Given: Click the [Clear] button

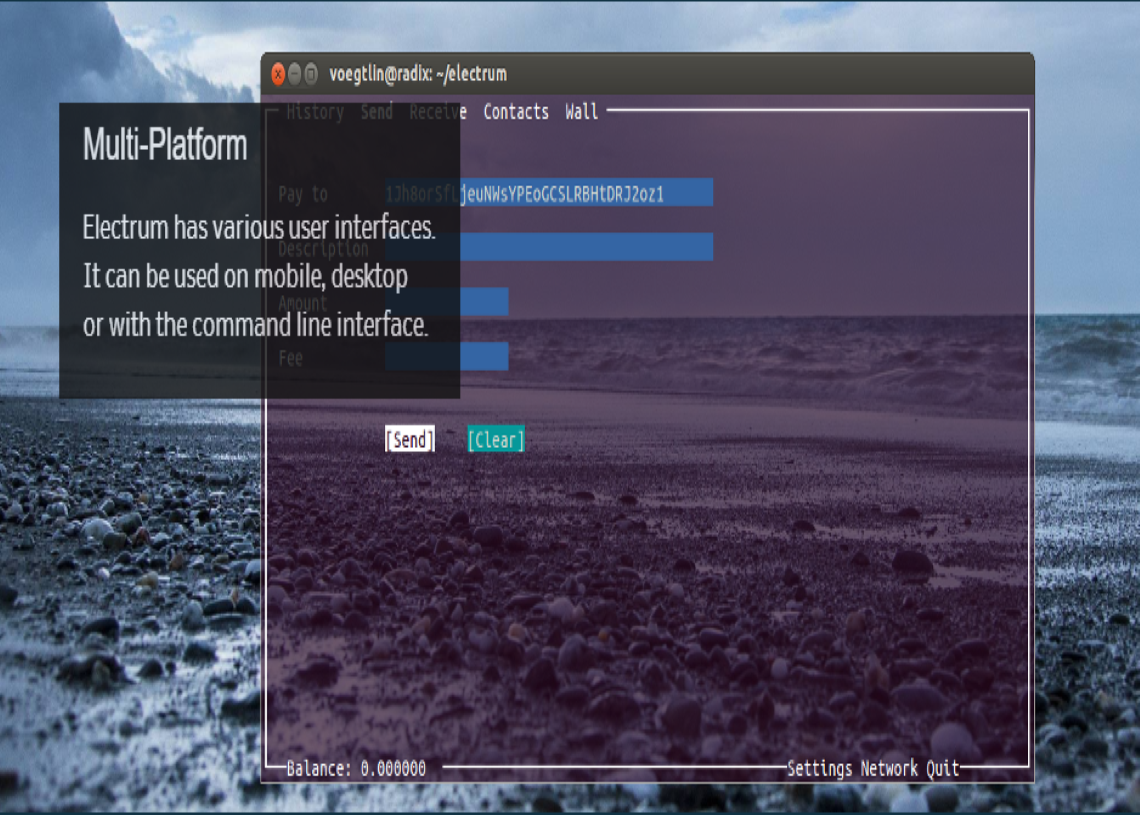Looking at the screenshot, I should pos(496,439).
